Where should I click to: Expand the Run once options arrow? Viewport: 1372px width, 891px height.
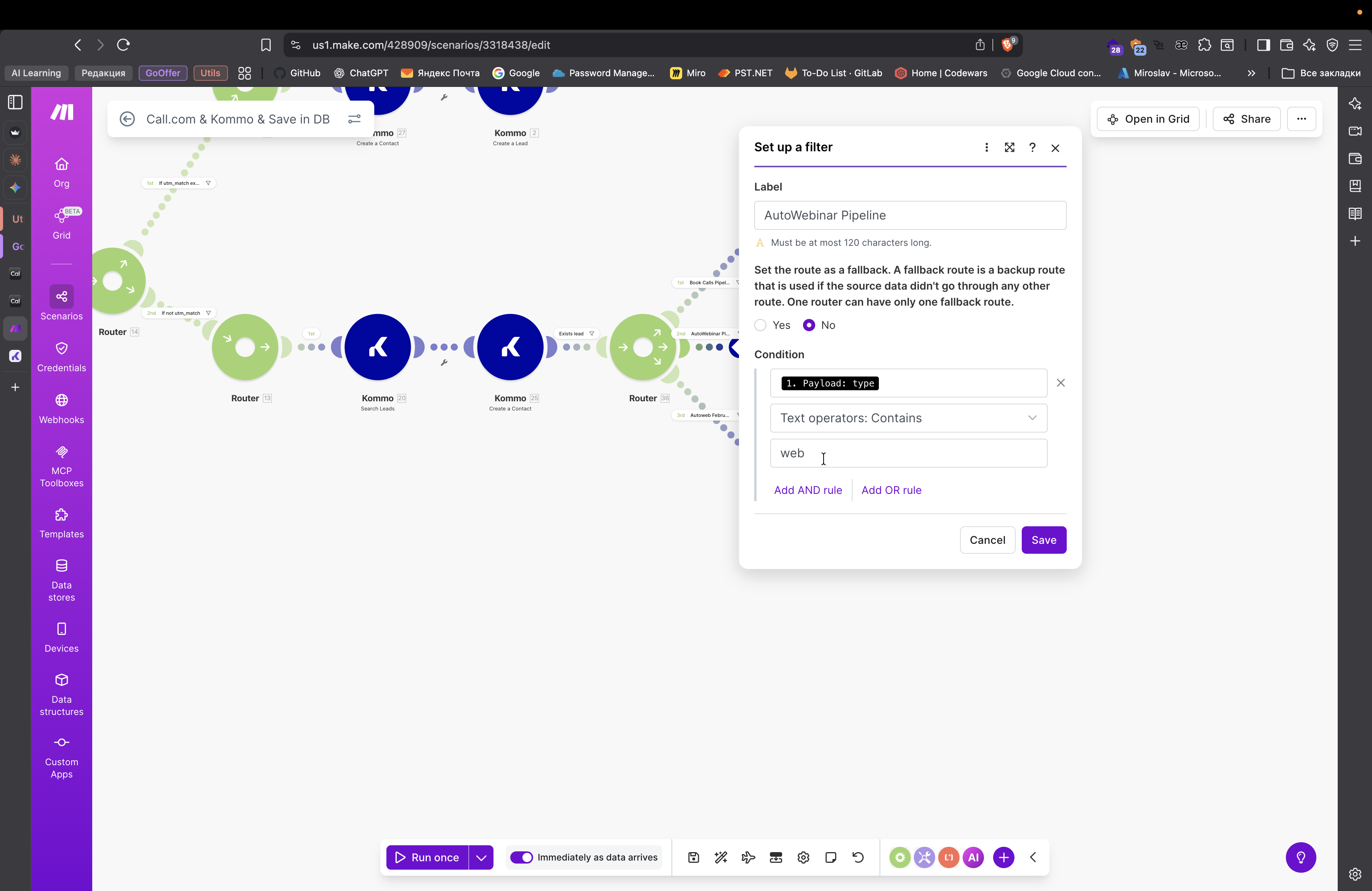(x=481, y=857)
